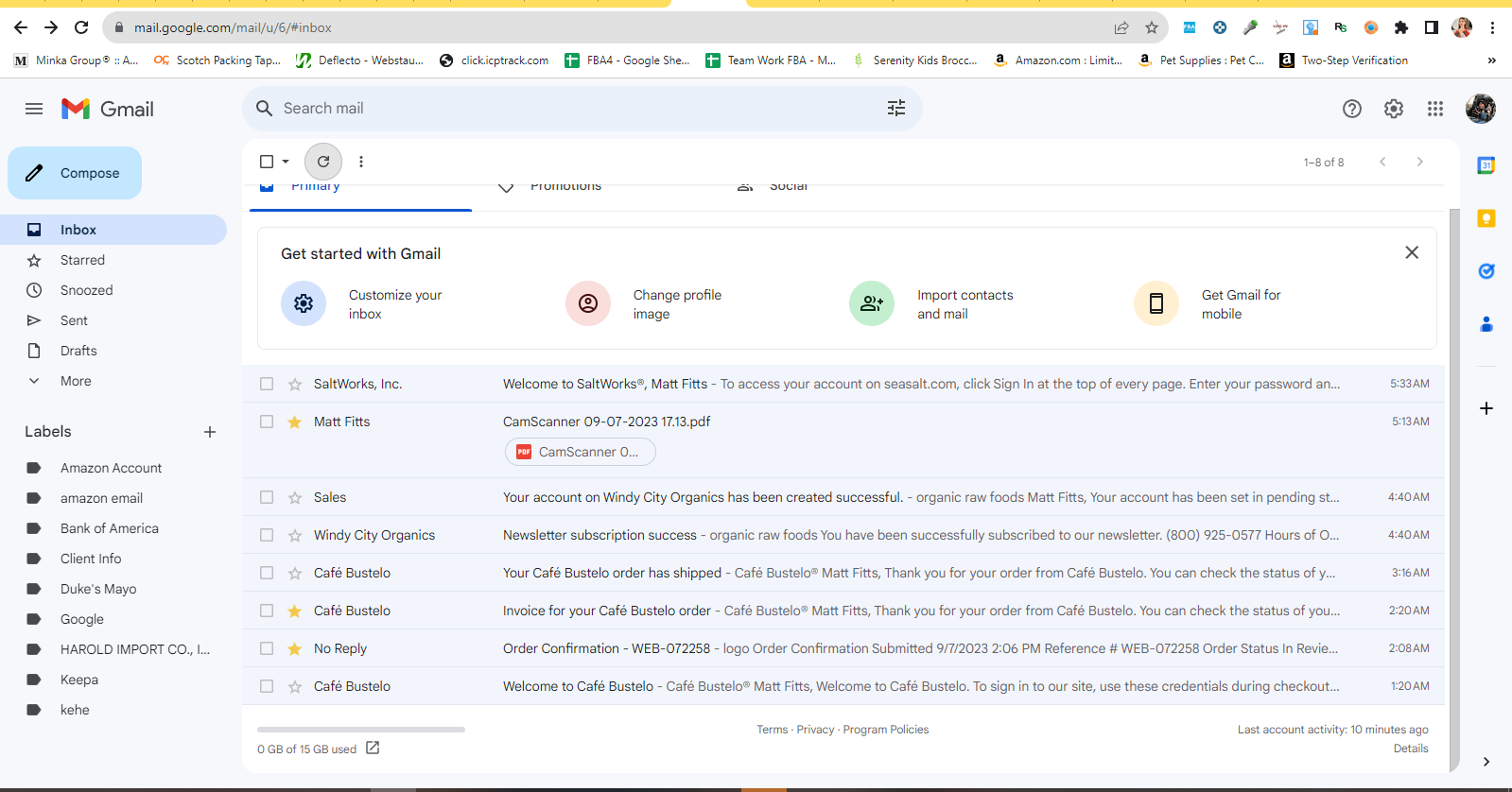Image resolution: width=1512 pixels, height=792 pixels.
Task: Unstar the No Reply order confirmation email
Action: [295, 648]
